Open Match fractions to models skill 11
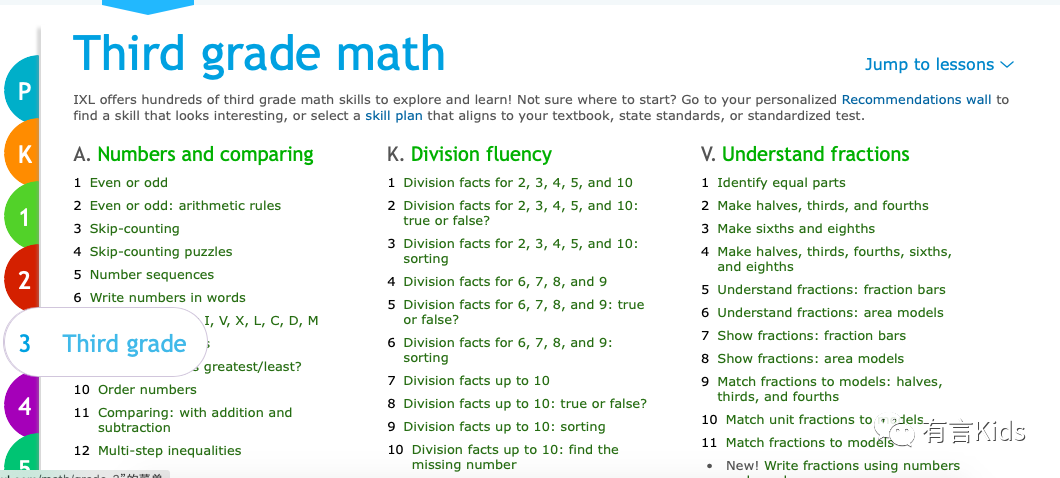Screen dimensions: 1060x478 pyautogui.click(x=809, y=443)
